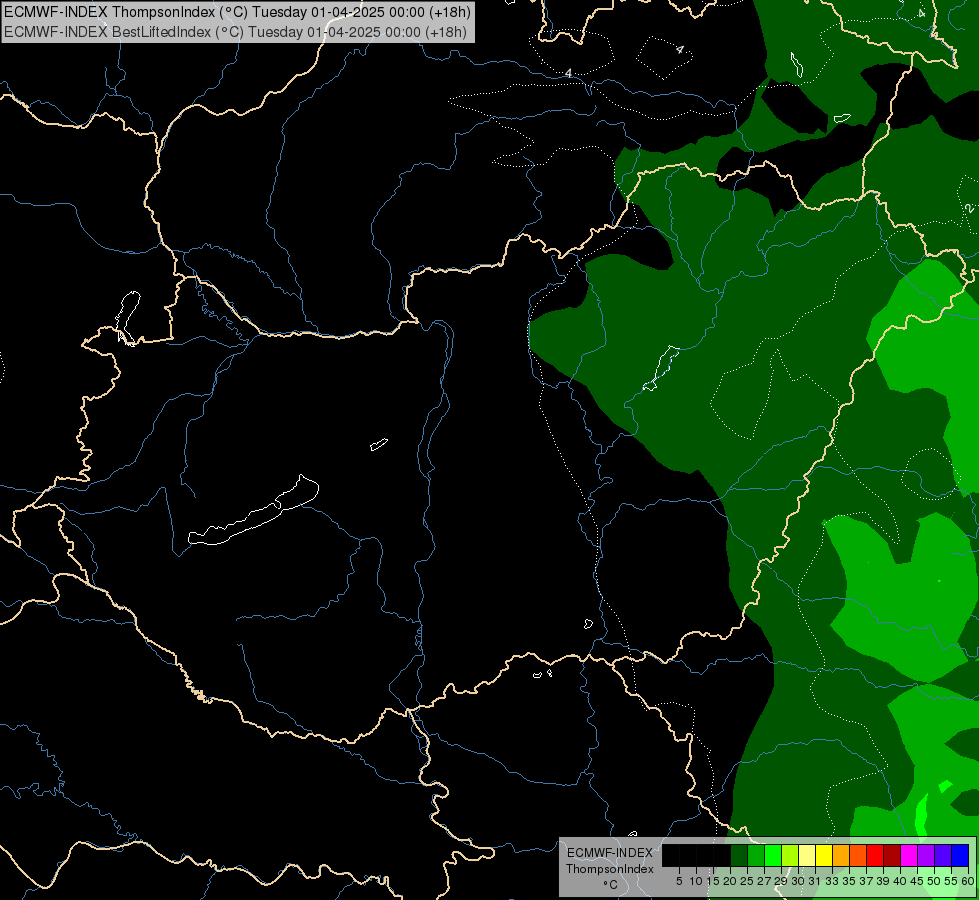979x900 pixels.
Task: Click the ThompsonIndex title line at top
Action: pos(237,12)
